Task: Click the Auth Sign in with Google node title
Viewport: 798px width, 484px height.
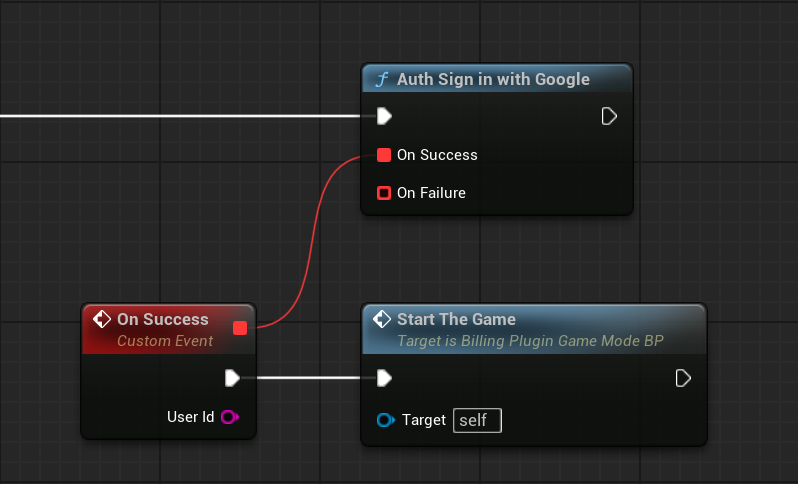Action: point(493,79)
